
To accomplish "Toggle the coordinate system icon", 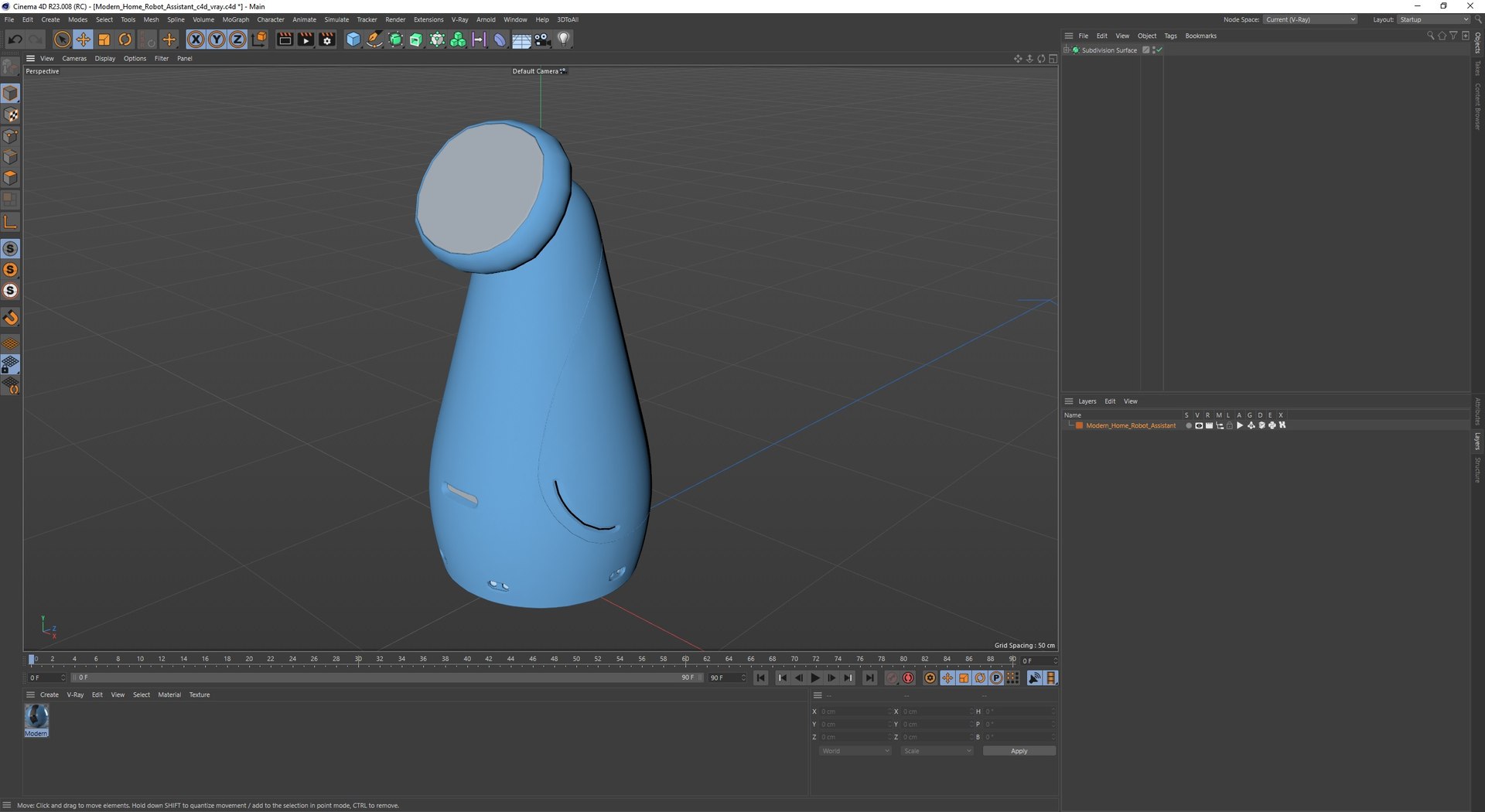I will tap(259, 39).
